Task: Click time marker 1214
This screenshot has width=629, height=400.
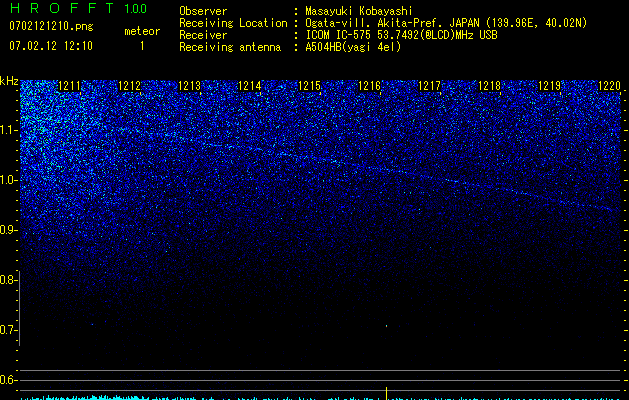Action: (x=250, y=86)
